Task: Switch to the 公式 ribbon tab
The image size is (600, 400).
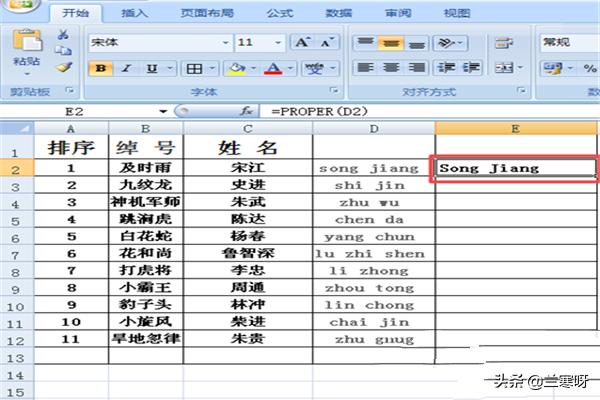Action: (x=280, y=13)
